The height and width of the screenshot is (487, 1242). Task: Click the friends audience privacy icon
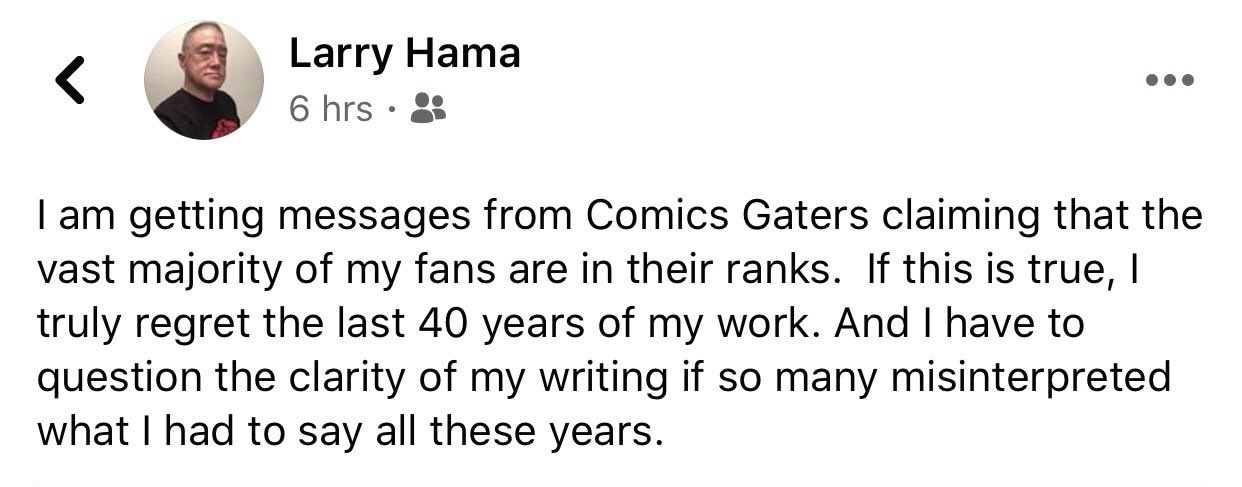coord(429,108)
